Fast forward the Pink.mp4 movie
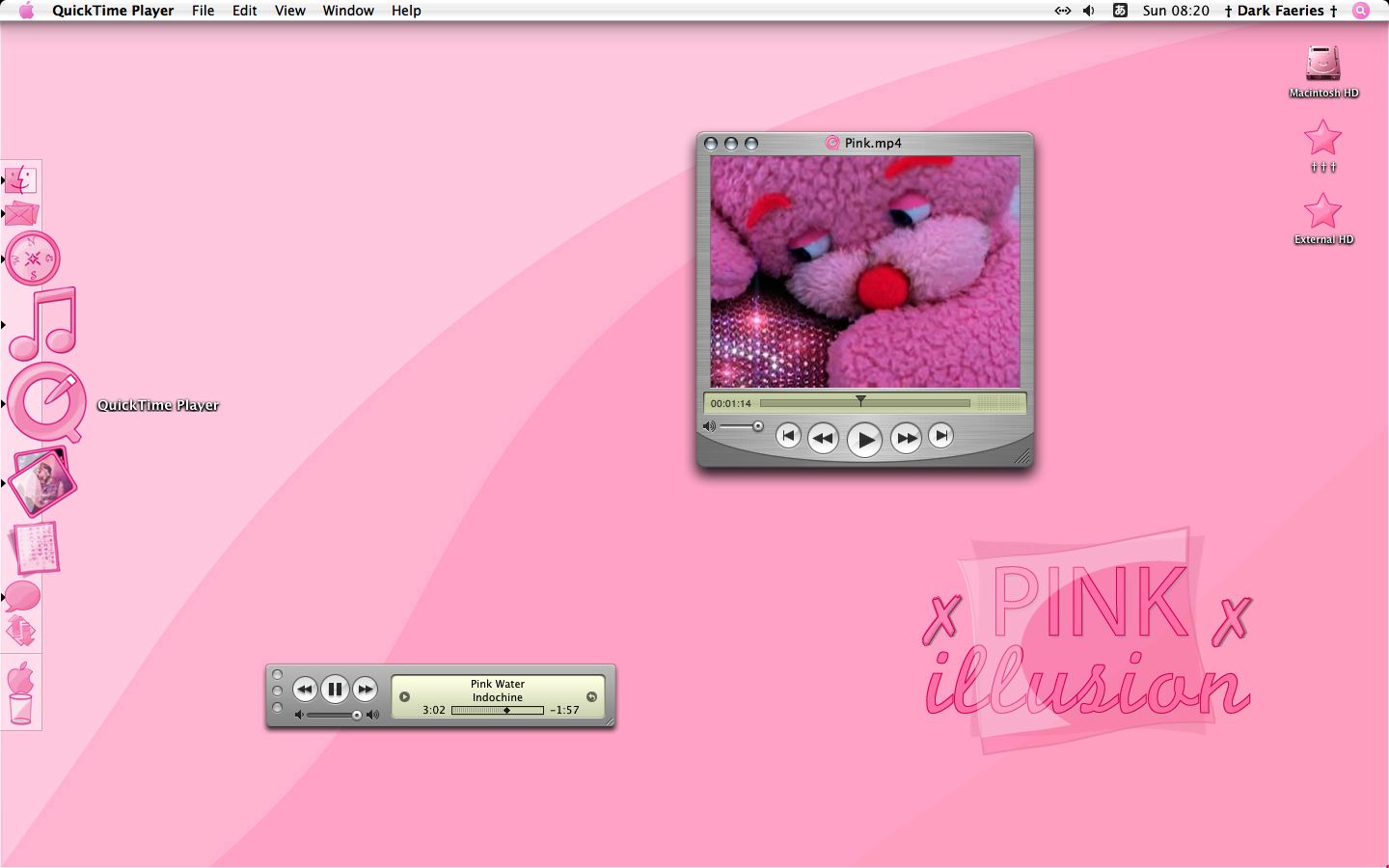The height and width of the screenshot is (868, 1389). tap(906, 439)
